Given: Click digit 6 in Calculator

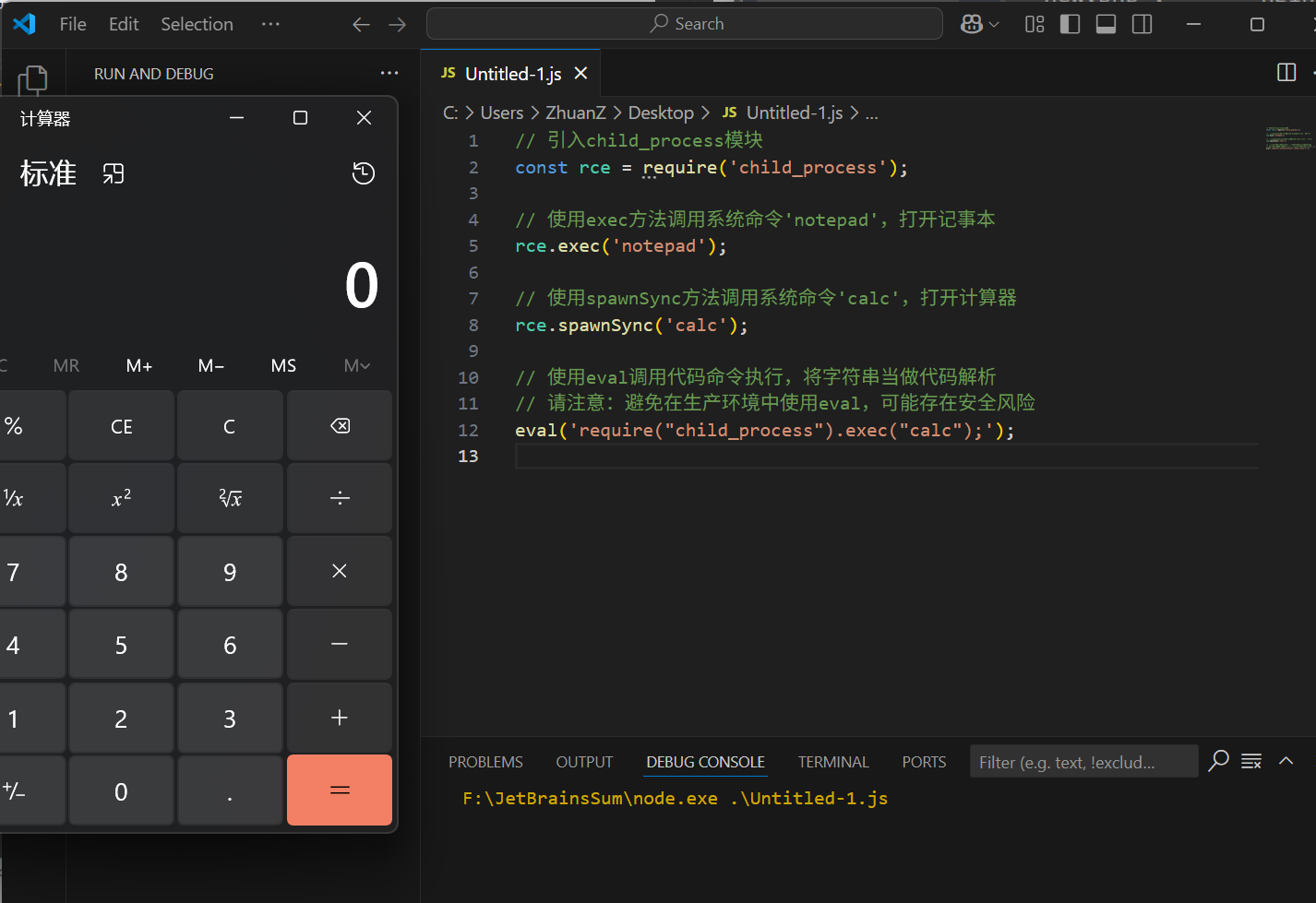Looking at the screenshot, I should pos(230,645).
